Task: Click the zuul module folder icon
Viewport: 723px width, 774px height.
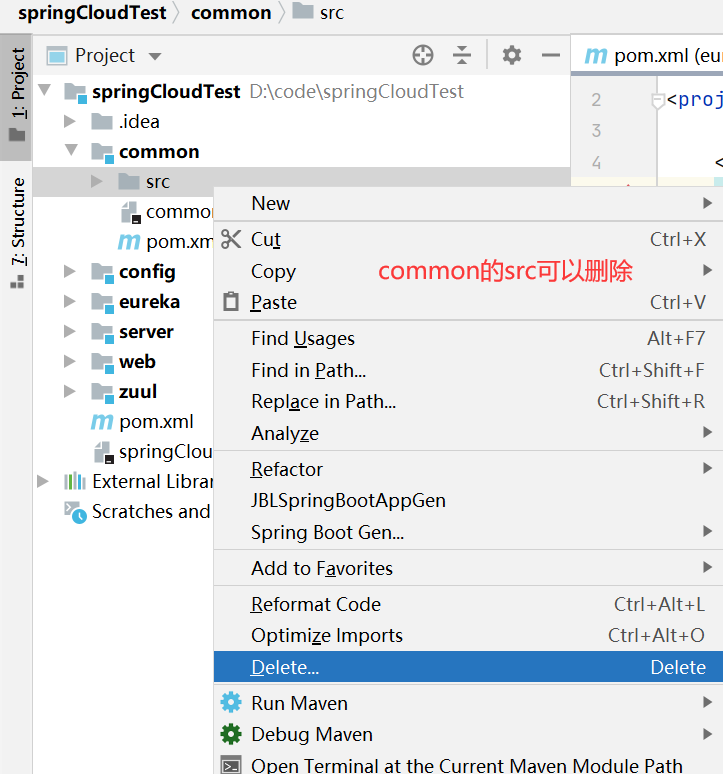Action: point(103,393)
